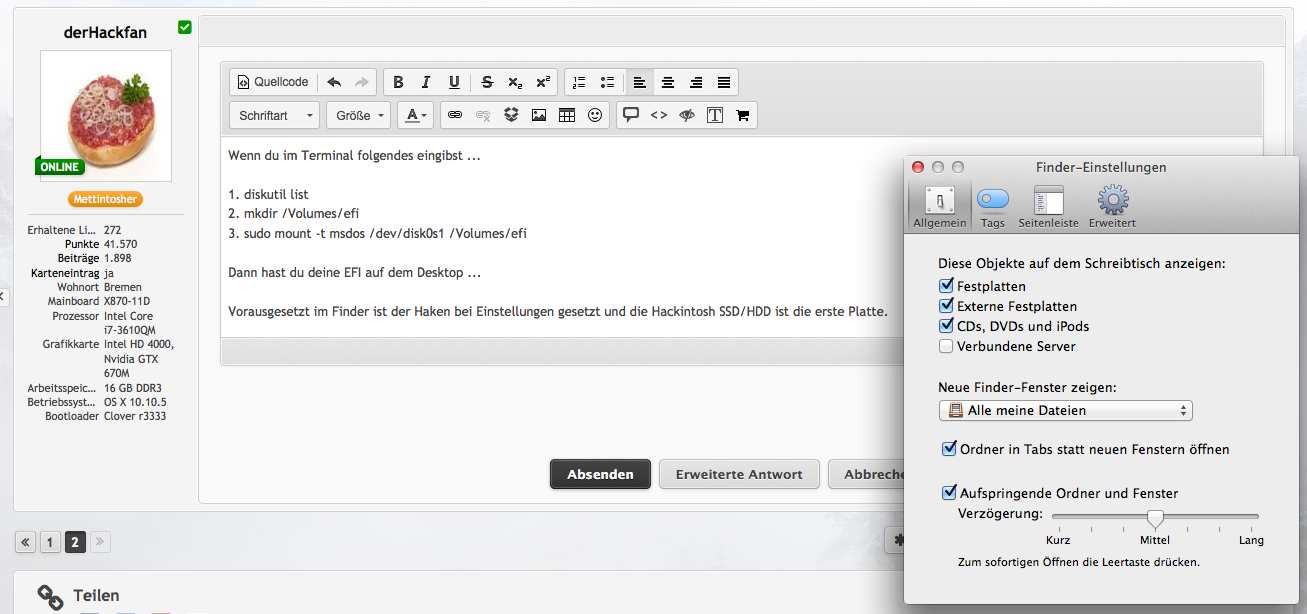This screenshot has height=614, width=1307.
Task: Justify the editor text
Action: (x=724, y=82)
